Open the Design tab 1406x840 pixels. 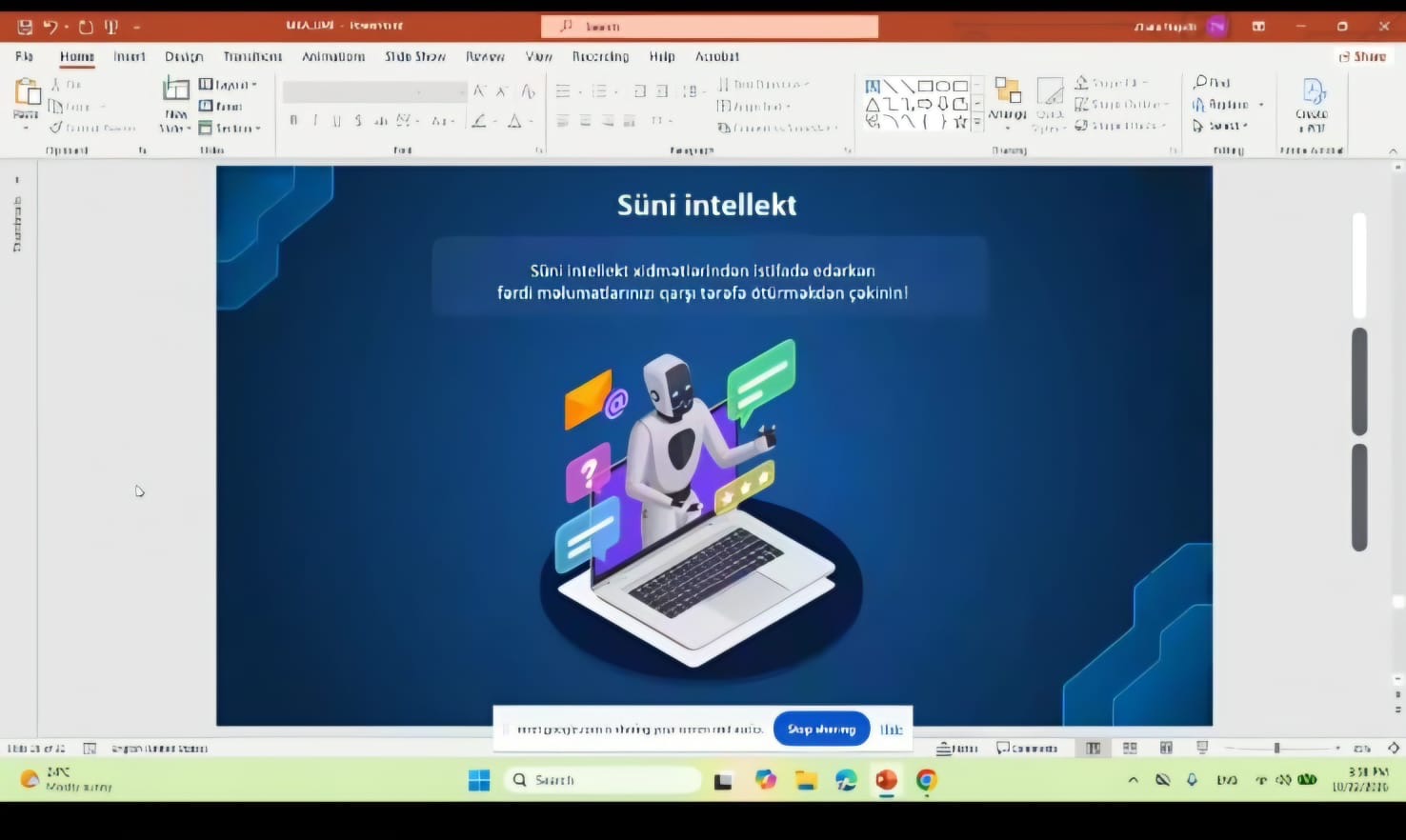tap(184, 56)
